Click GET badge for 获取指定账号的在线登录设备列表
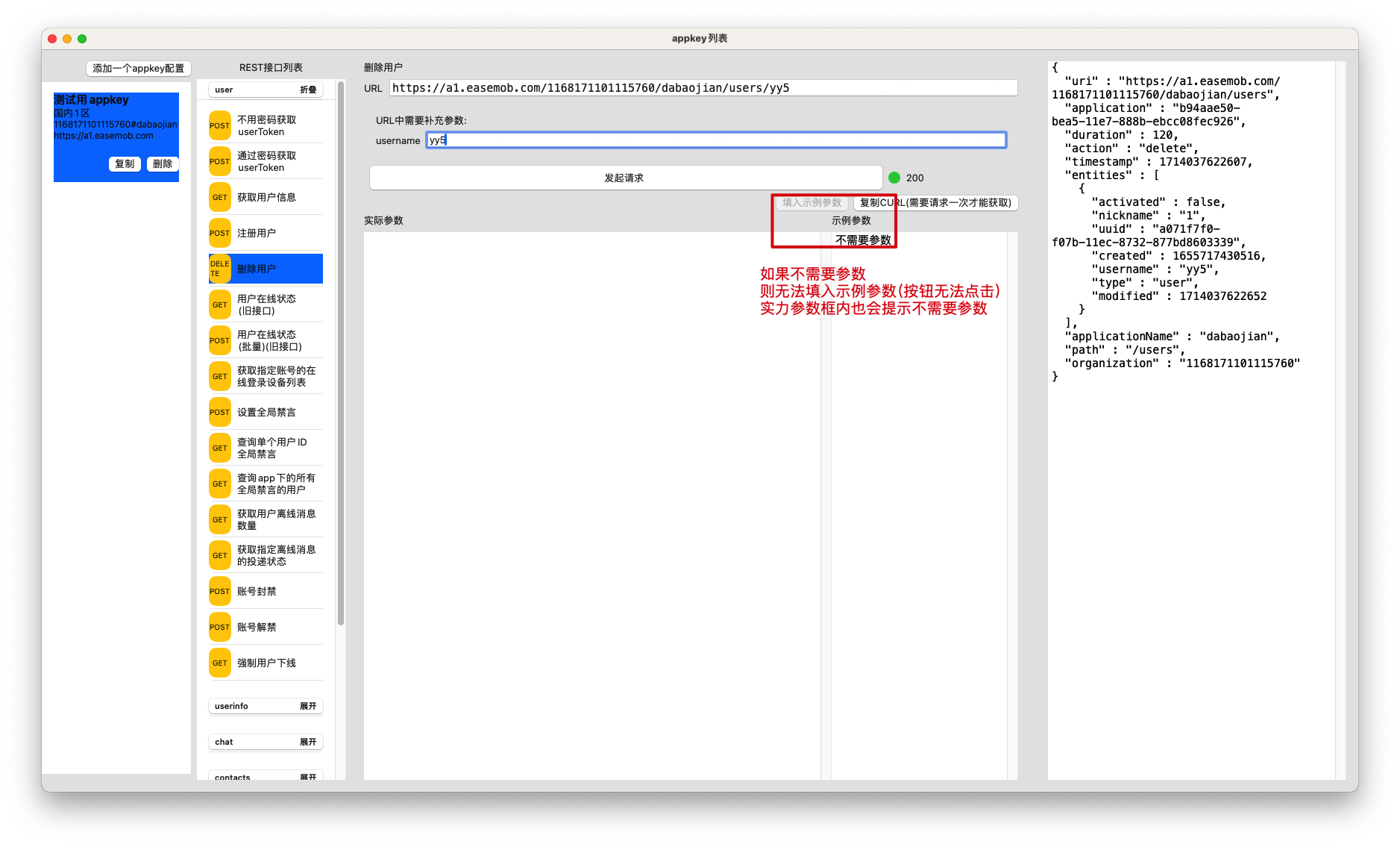1400x847 pixels. [x=219, y=376]
